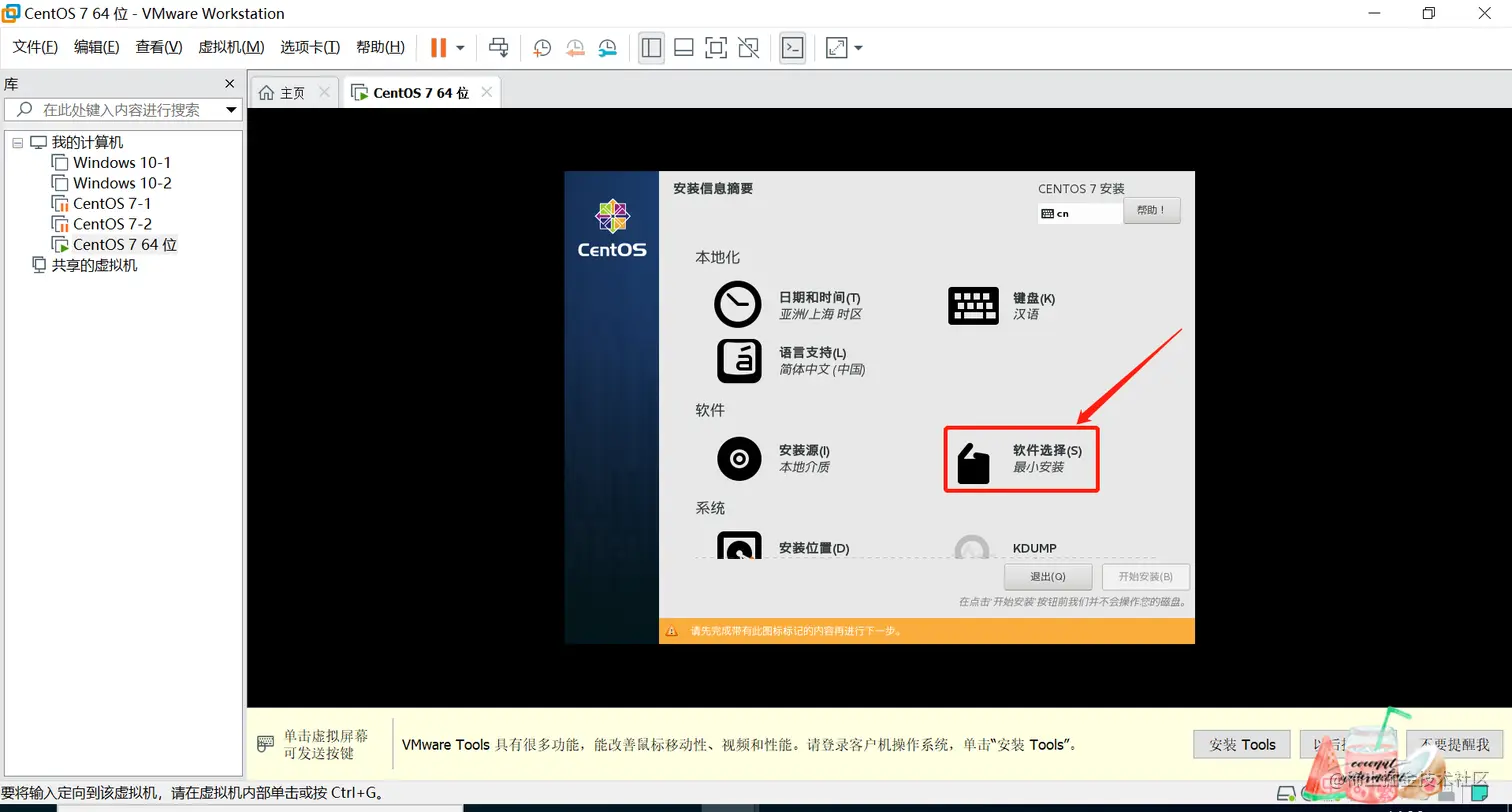Click the stretch guest display icon
The height and width of the screenshot is (812, 1512).
[x=836, y=47]
